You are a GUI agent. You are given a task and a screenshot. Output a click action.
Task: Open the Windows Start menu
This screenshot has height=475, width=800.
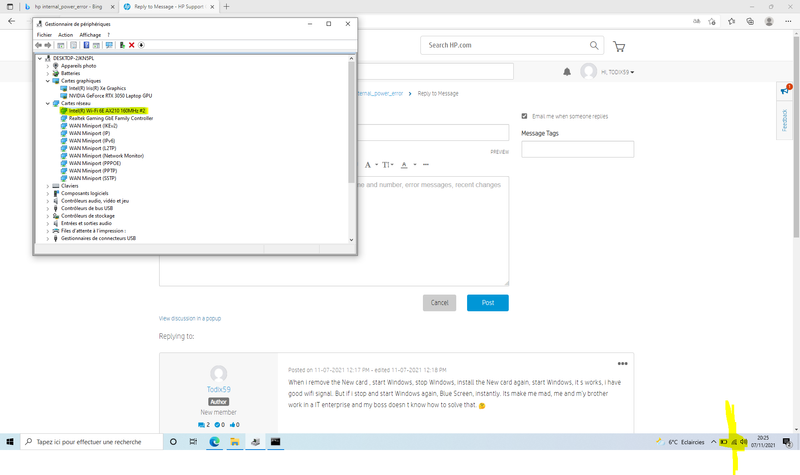click(10, 442)
